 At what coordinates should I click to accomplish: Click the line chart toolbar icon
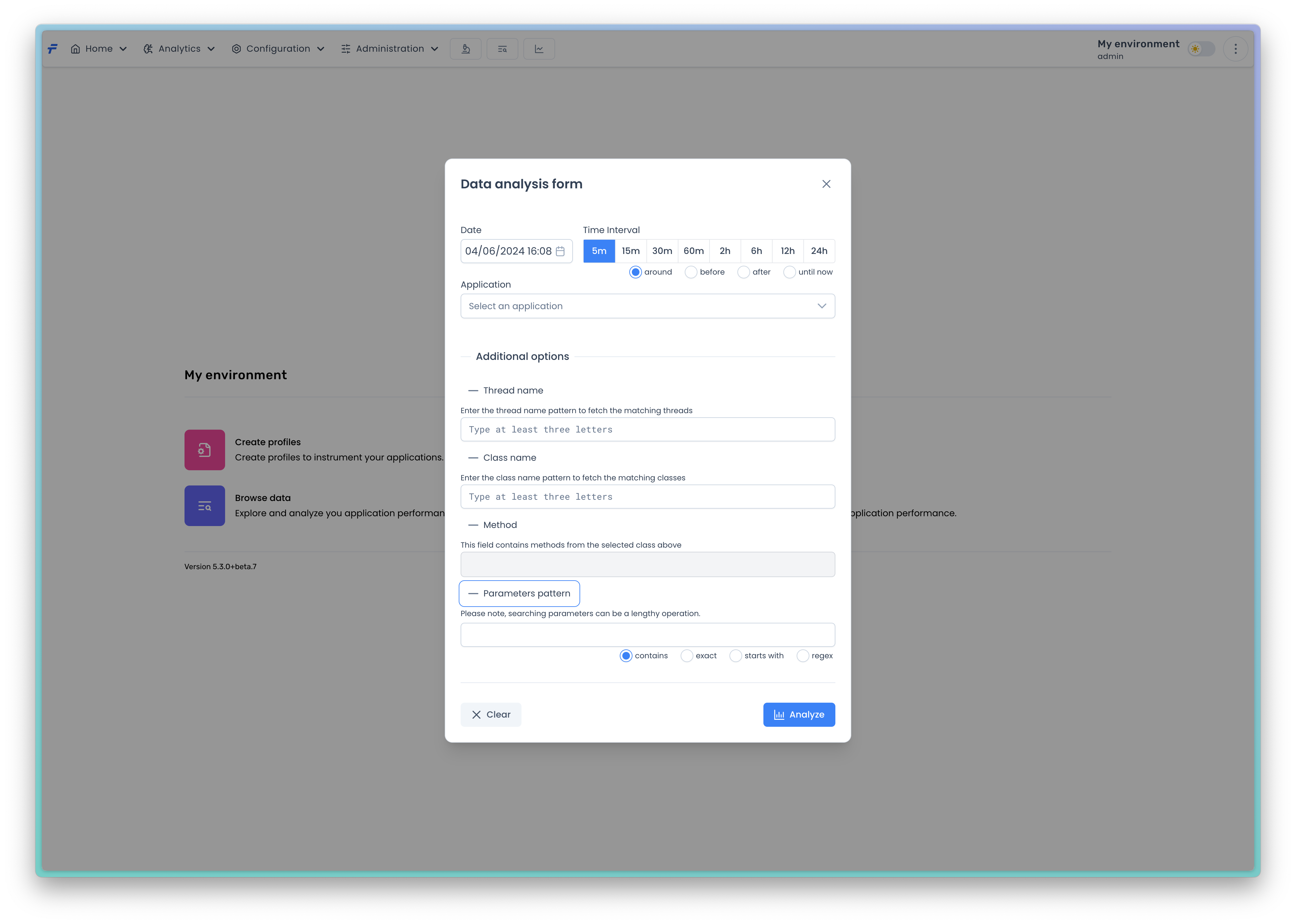539,49
